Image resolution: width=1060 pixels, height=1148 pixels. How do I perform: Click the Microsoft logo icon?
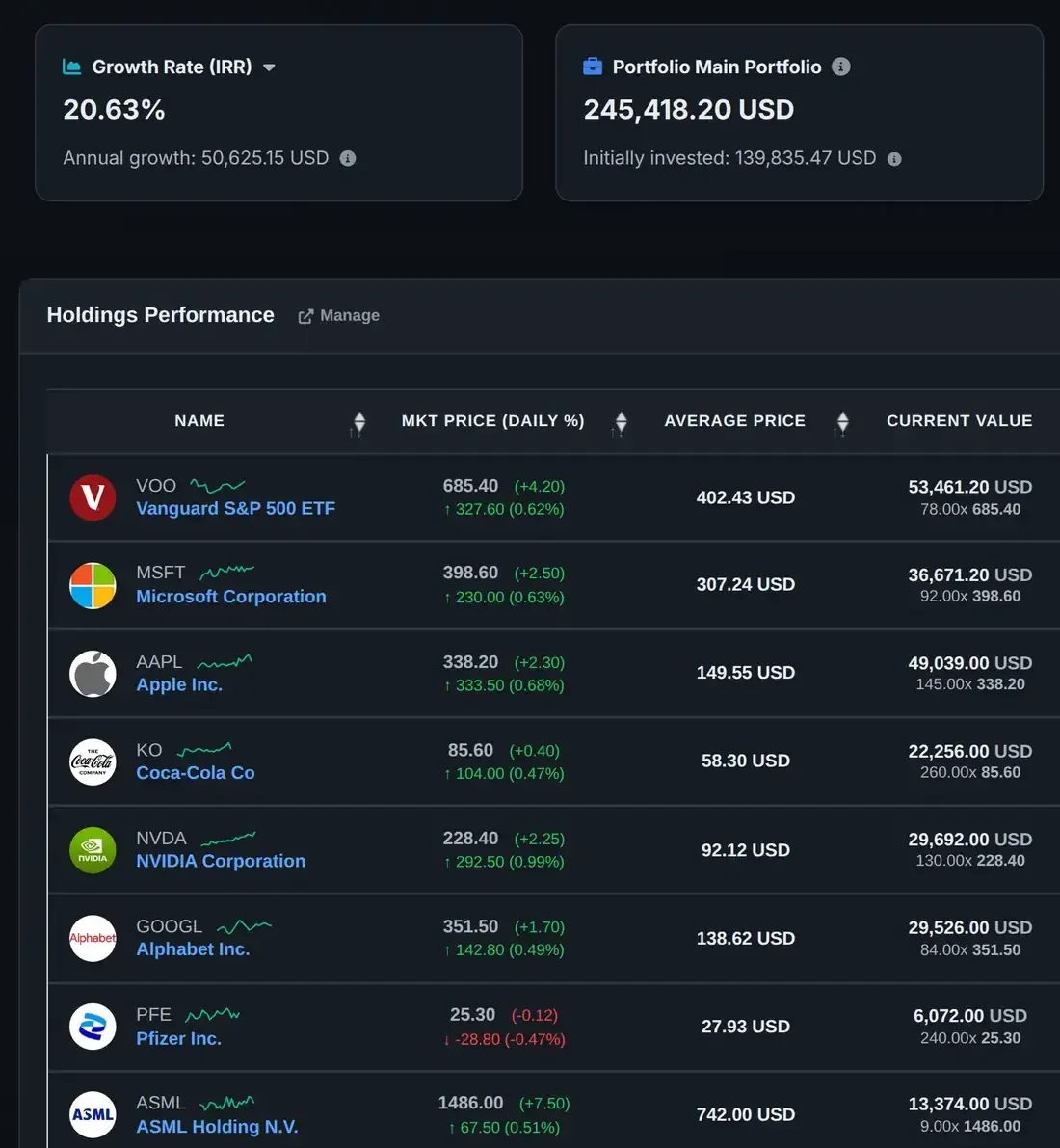click(93, 586)
